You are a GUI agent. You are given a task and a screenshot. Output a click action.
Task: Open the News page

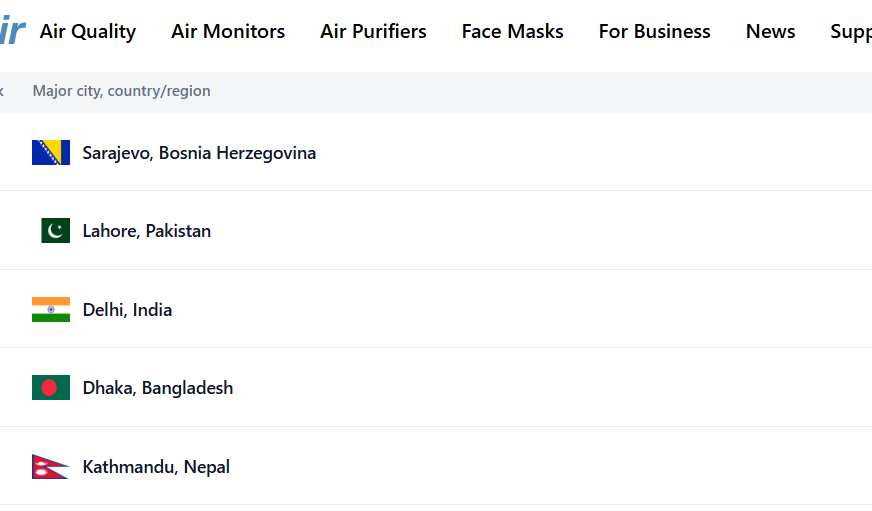[770, 31]
